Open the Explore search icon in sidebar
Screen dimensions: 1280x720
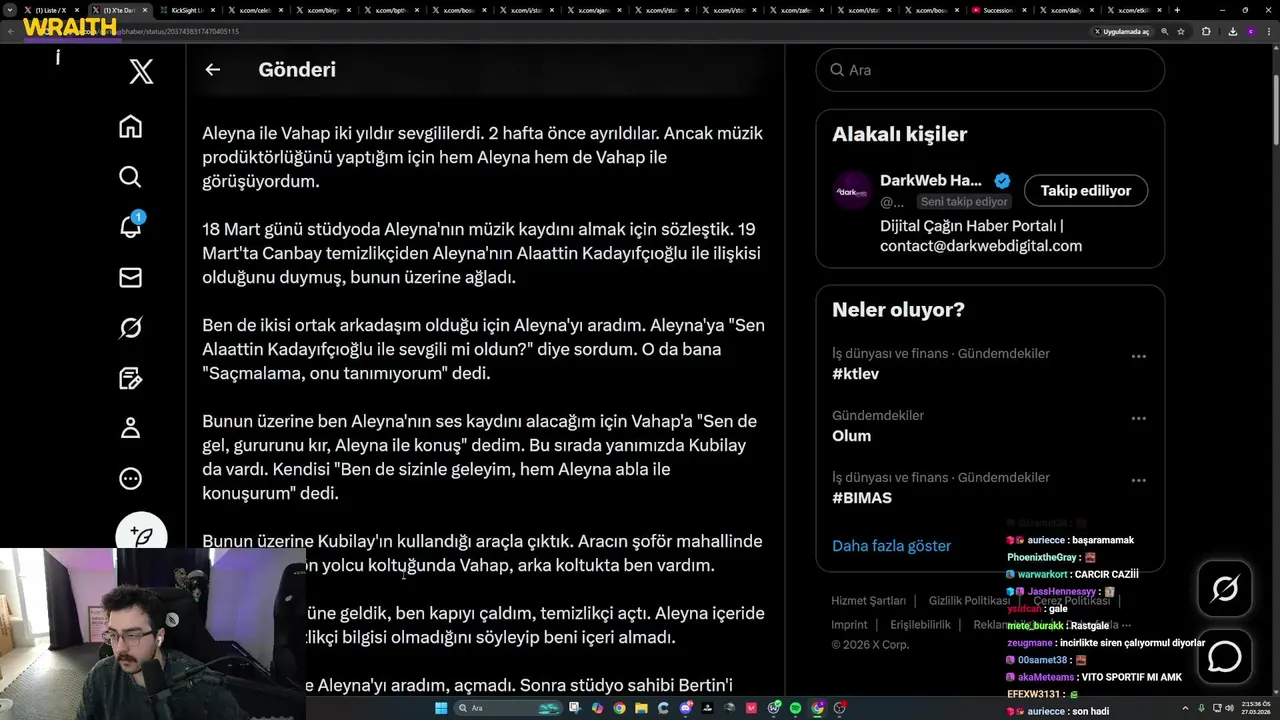click(x=130, y=177)
